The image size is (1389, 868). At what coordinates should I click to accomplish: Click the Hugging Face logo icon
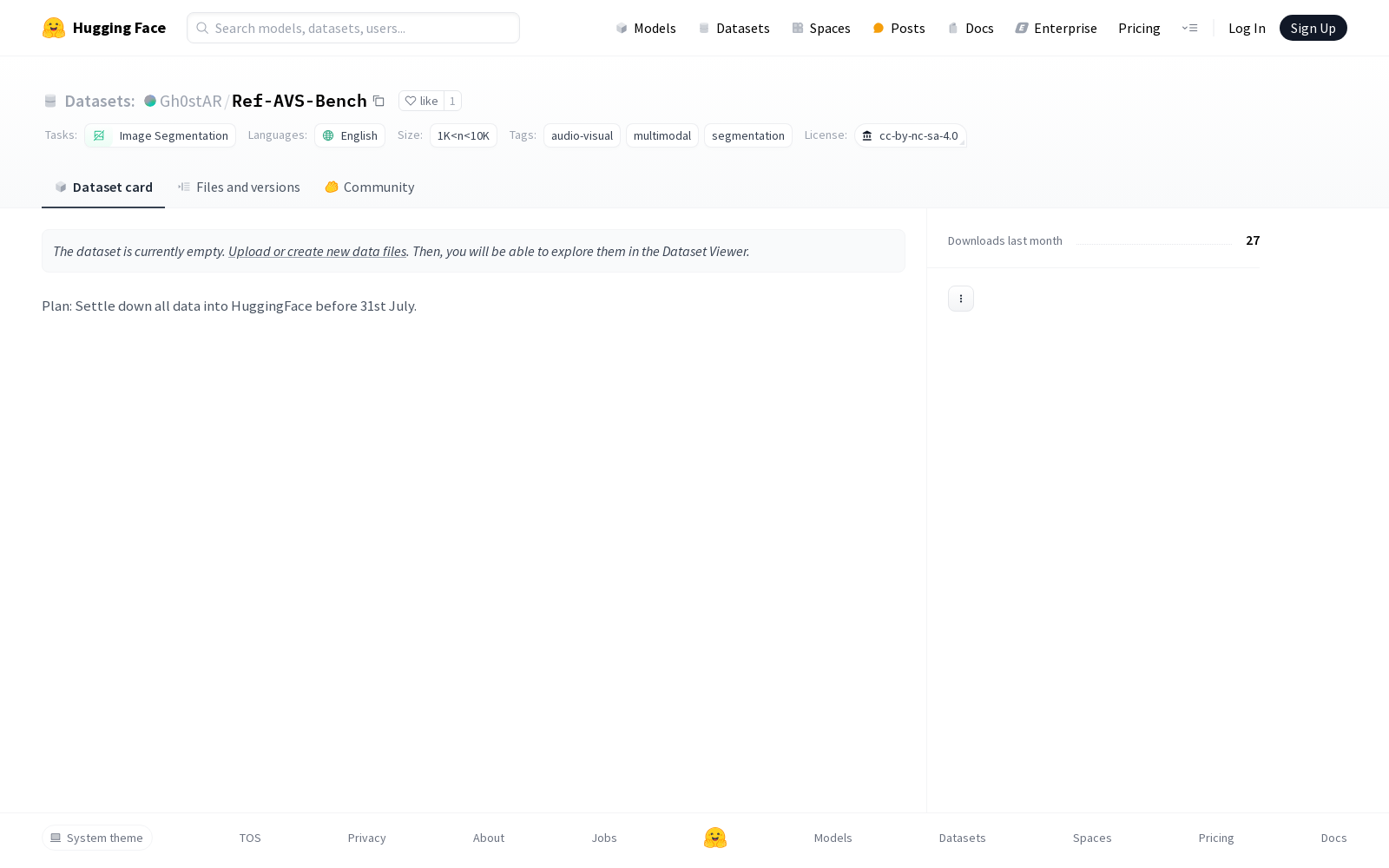tap(54, 28)
